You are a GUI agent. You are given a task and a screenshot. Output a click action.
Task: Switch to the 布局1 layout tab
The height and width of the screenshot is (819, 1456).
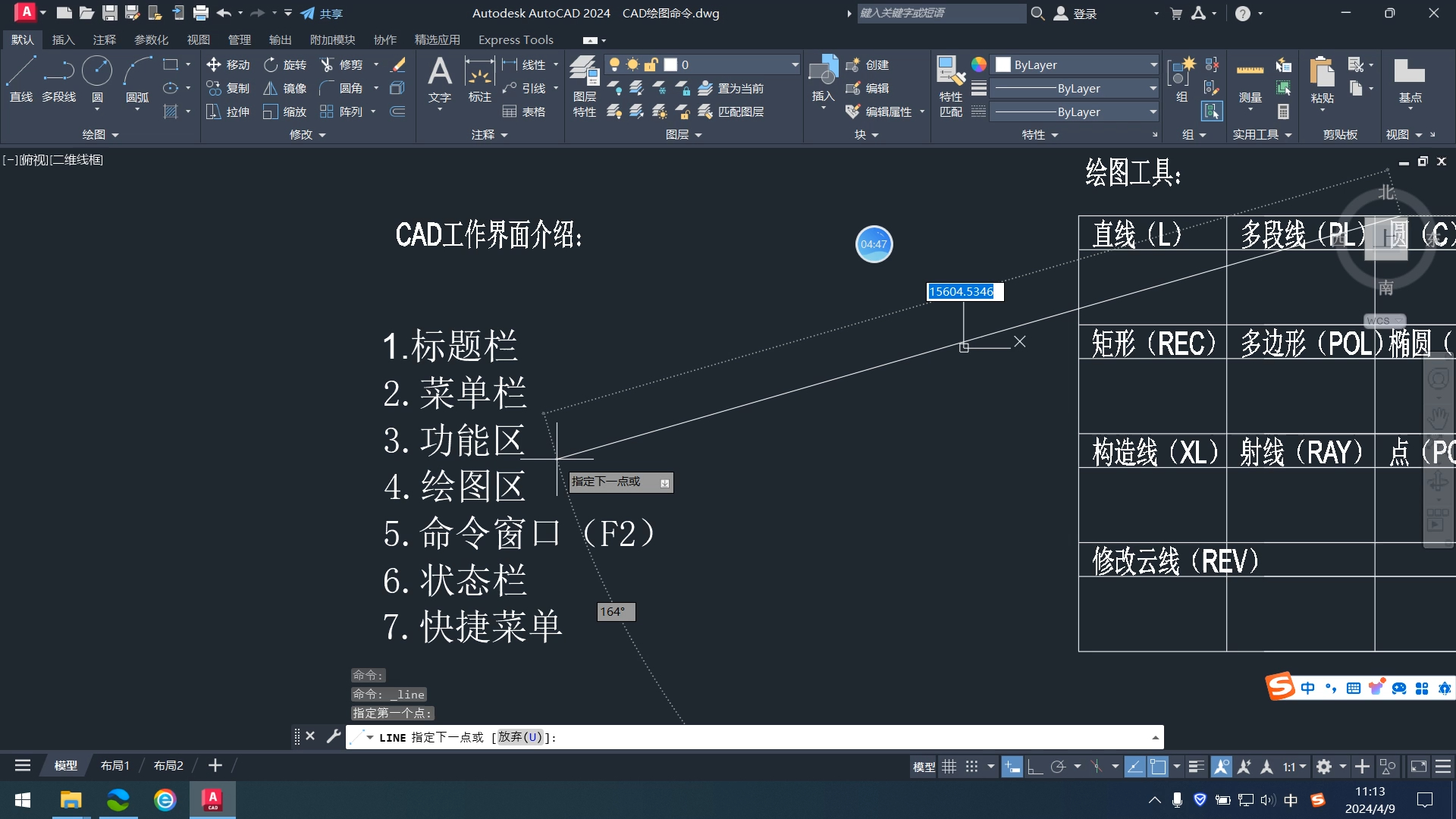tap(115, 765)
